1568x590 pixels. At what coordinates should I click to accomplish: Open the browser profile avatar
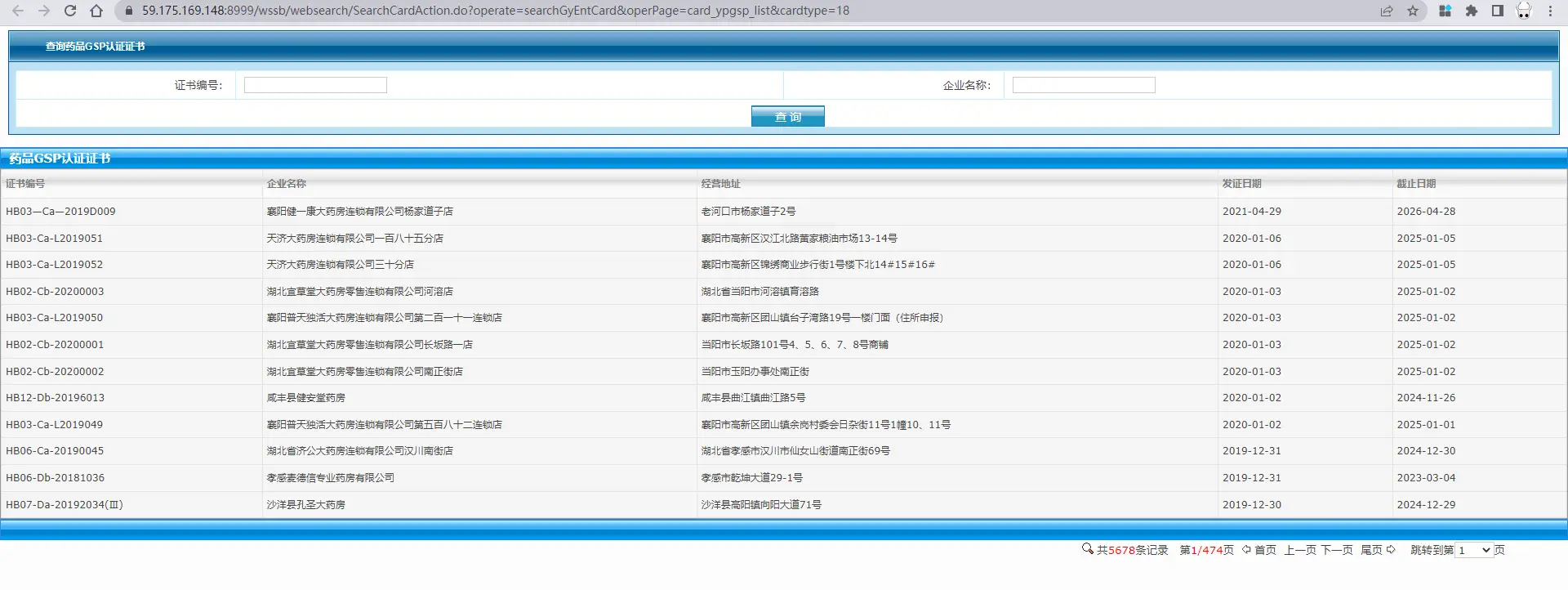tap(1524, 11)
